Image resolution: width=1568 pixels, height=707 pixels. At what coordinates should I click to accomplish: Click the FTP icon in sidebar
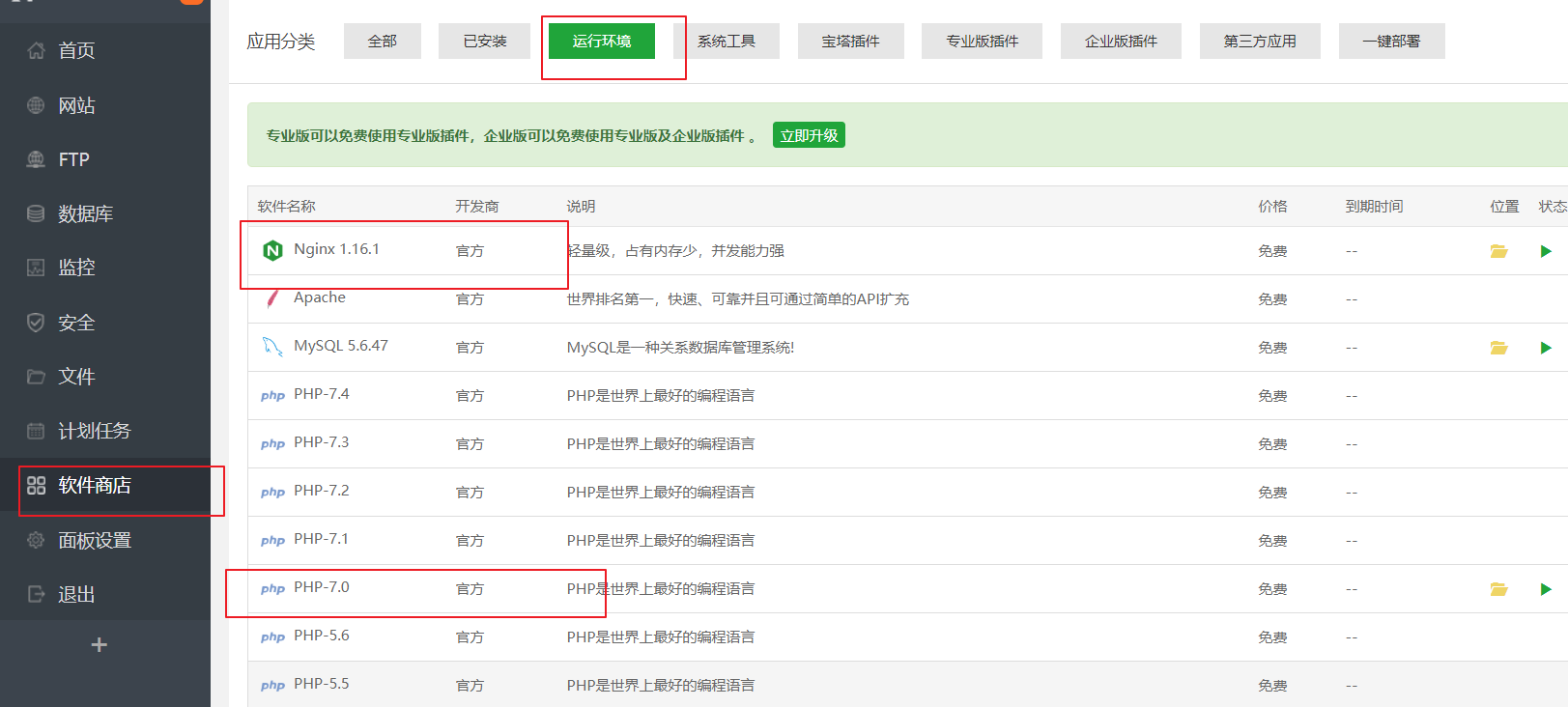pos(36,159)
